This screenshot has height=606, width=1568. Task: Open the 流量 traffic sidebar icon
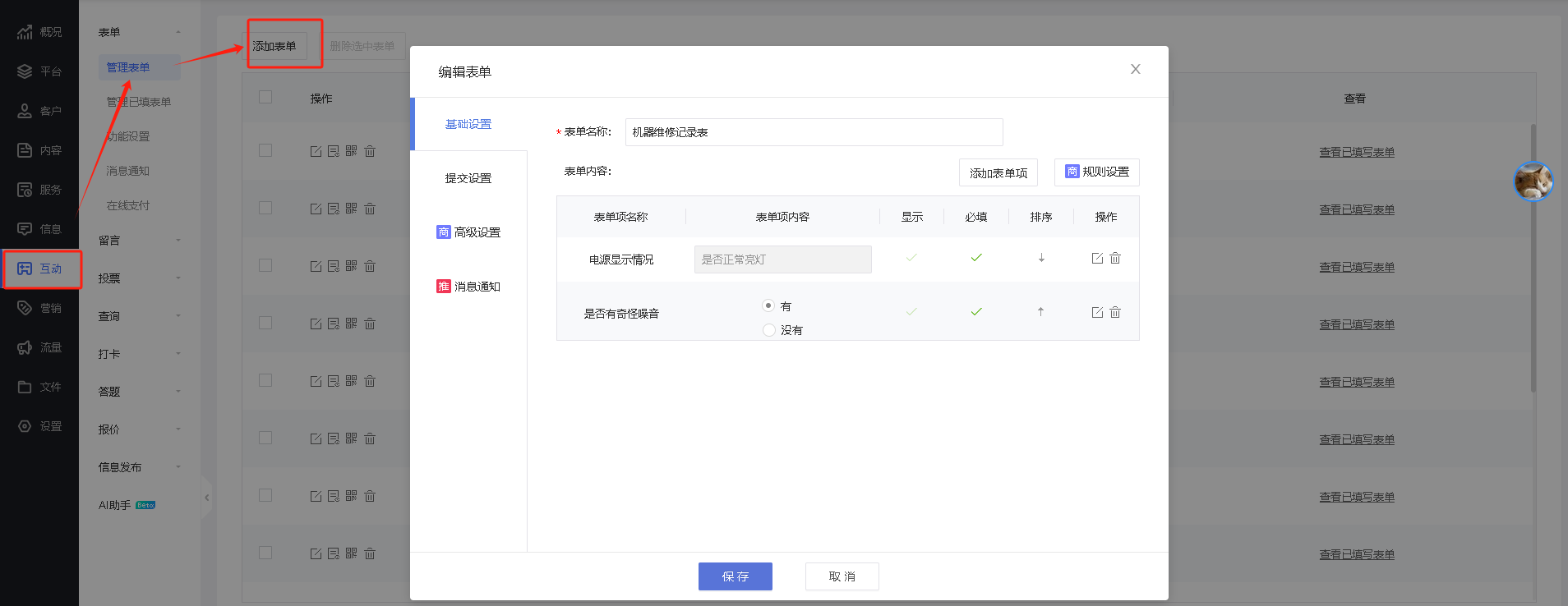[x=25, y=347]
